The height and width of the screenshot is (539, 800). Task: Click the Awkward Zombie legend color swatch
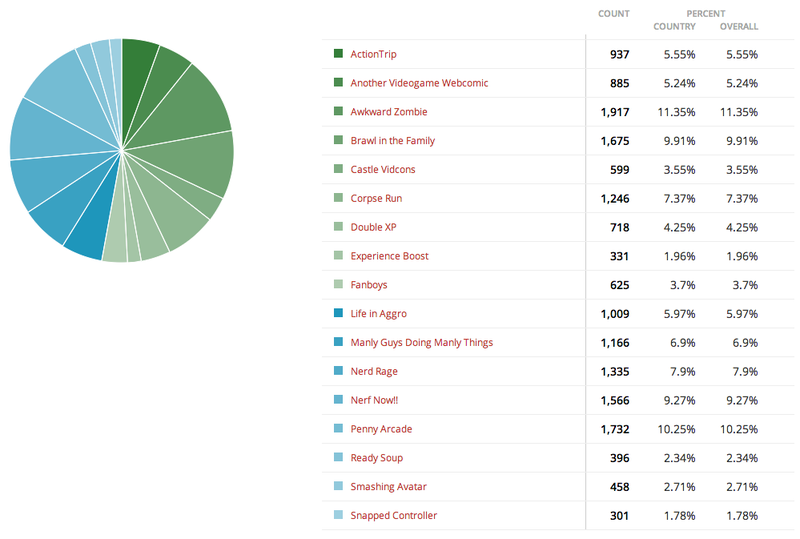(338, 111)
